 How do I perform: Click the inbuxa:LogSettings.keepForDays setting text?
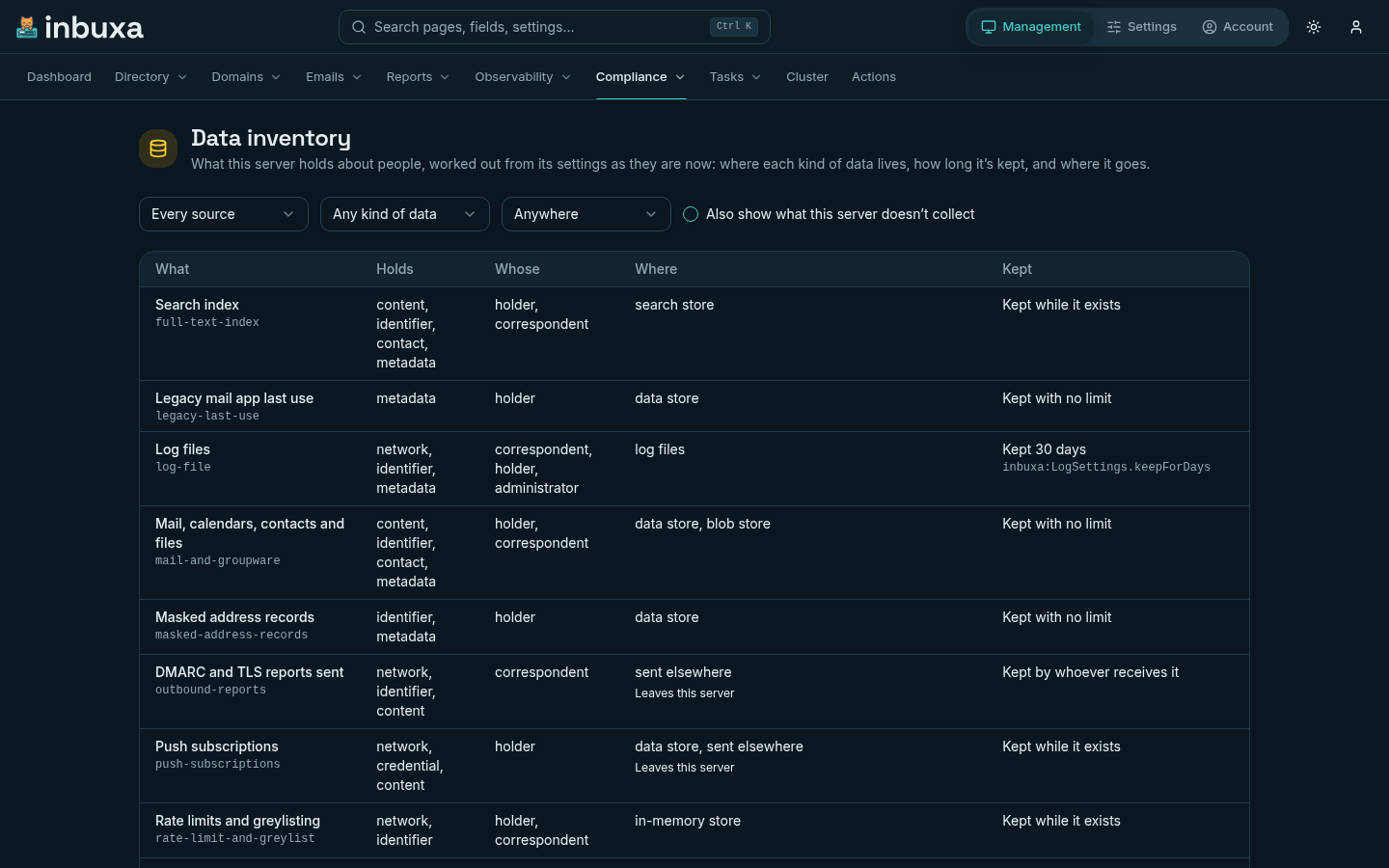[1106, 468]
